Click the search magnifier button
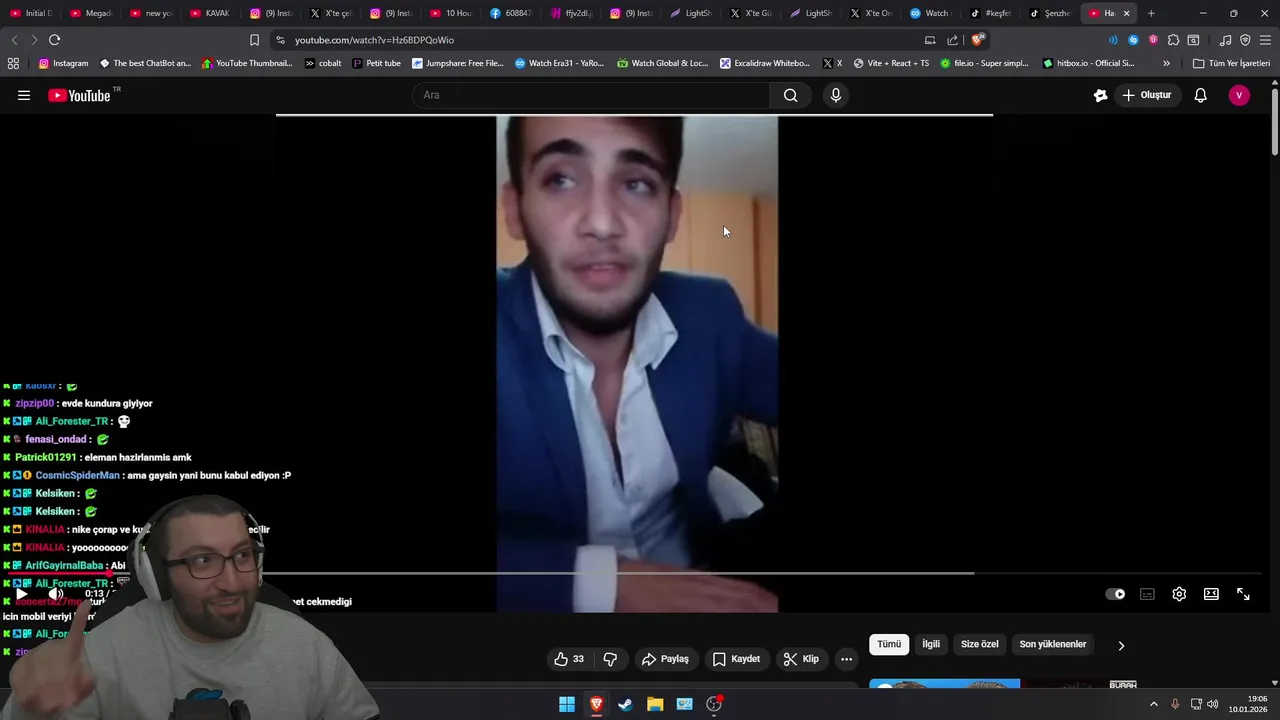Screen dimensions: 1280x720 [790, 95]
